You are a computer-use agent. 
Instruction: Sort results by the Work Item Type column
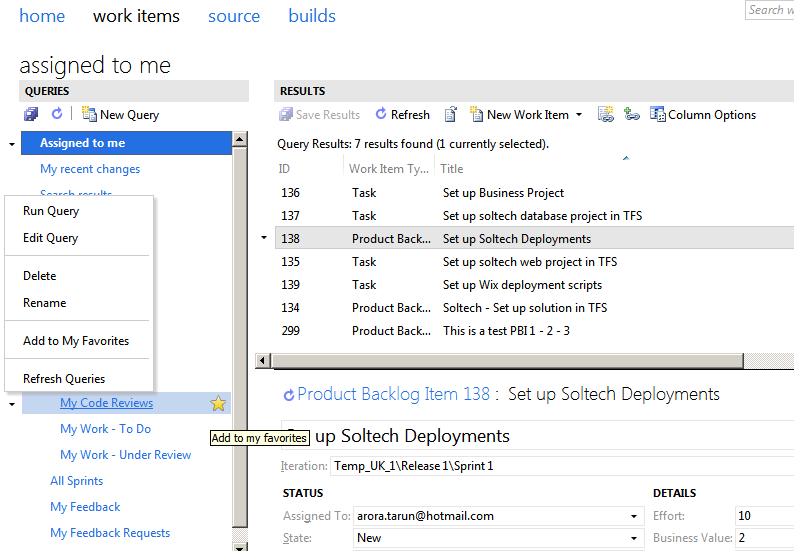389,169
